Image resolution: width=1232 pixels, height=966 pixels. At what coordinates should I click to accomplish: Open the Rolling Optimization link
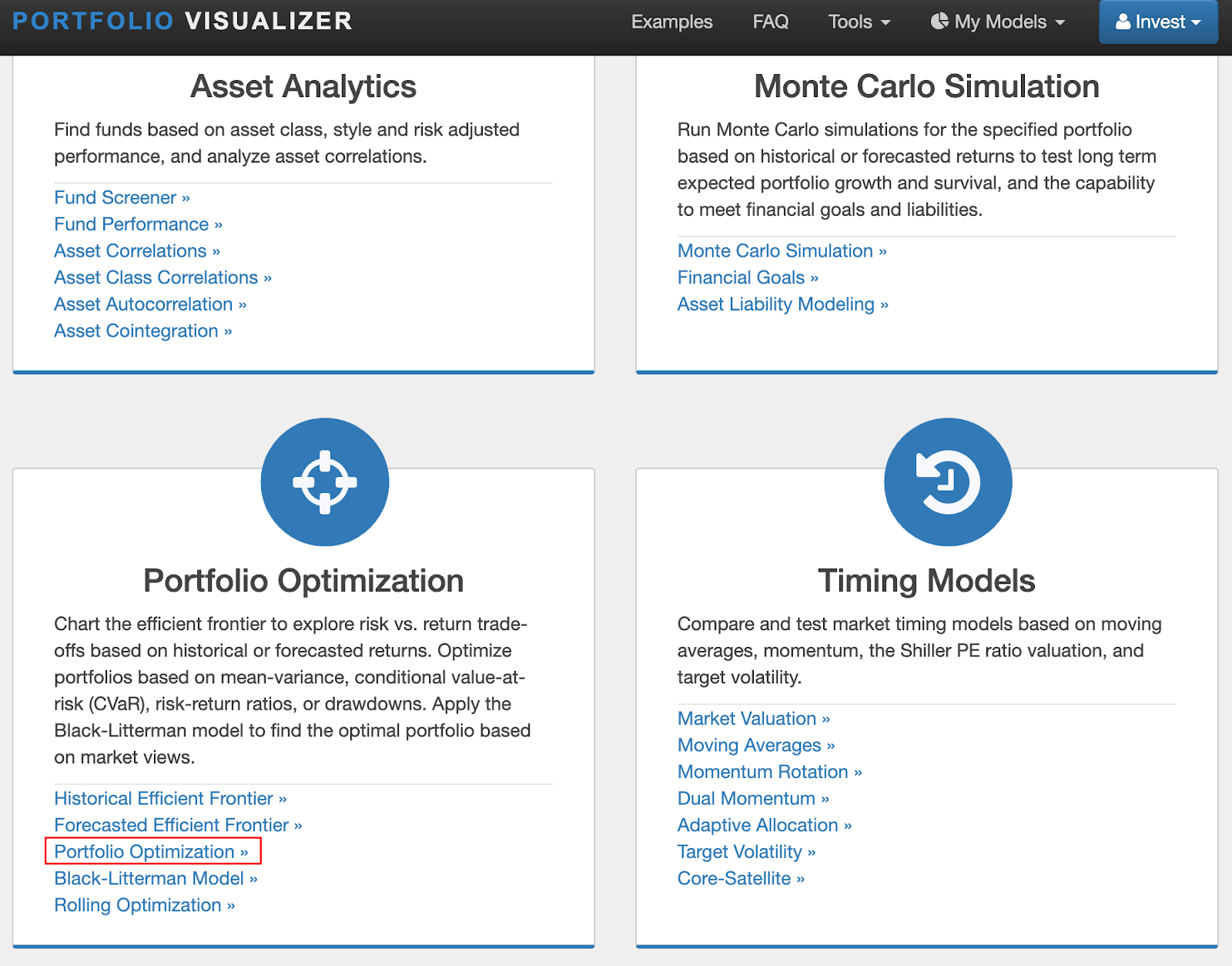144,905
